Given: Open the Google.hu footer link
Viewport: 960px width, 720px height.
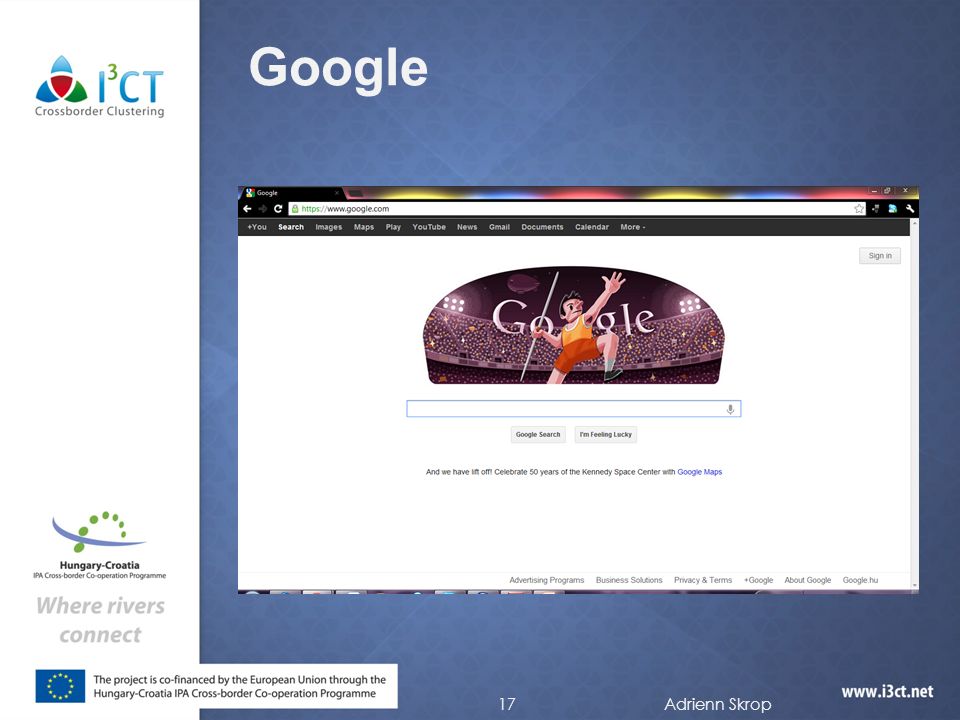Looking at the screenshot, I should [860, 580].
